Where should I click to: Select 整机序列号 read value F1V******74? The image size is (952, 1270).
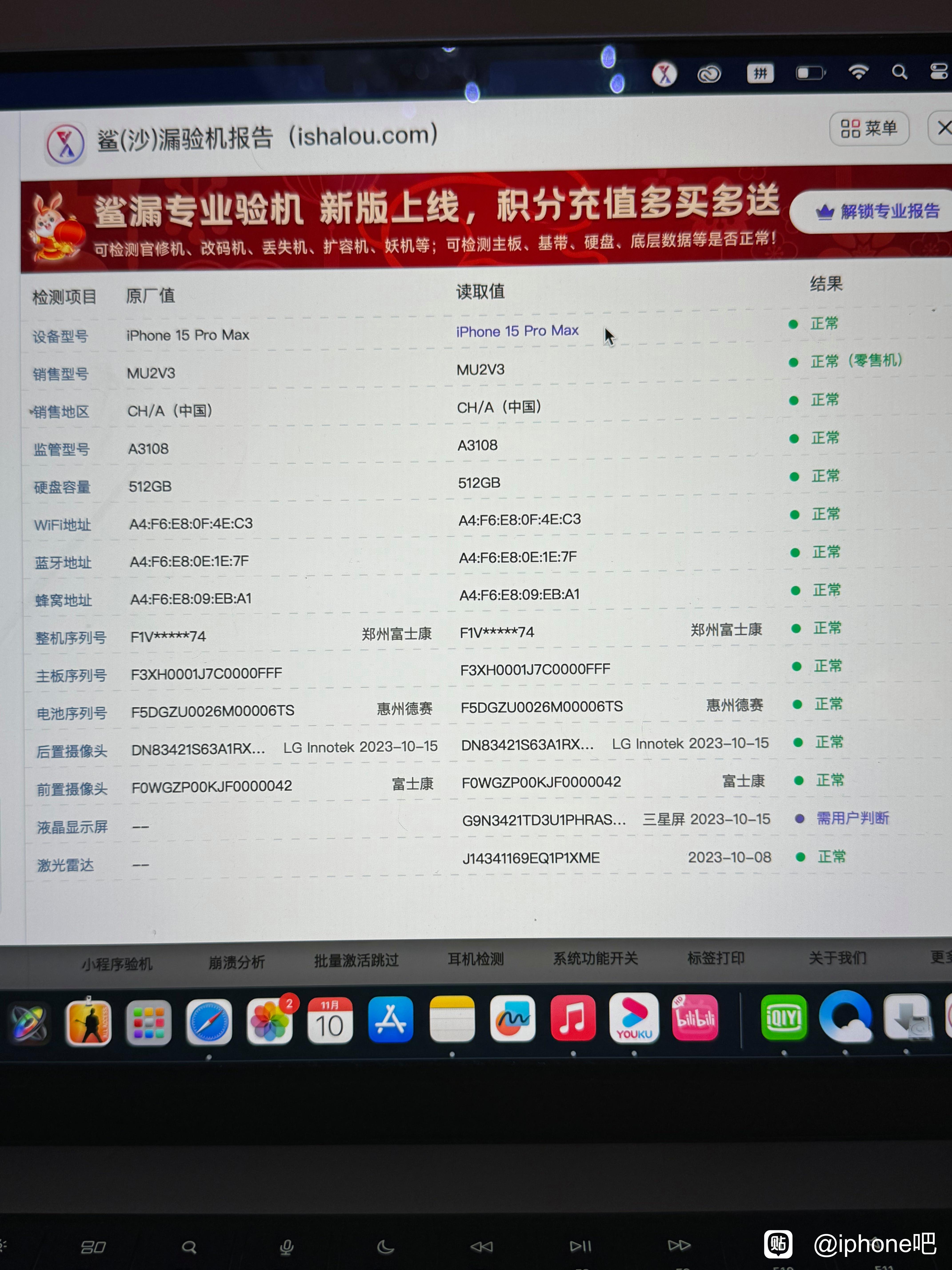(x=497, y=632)
